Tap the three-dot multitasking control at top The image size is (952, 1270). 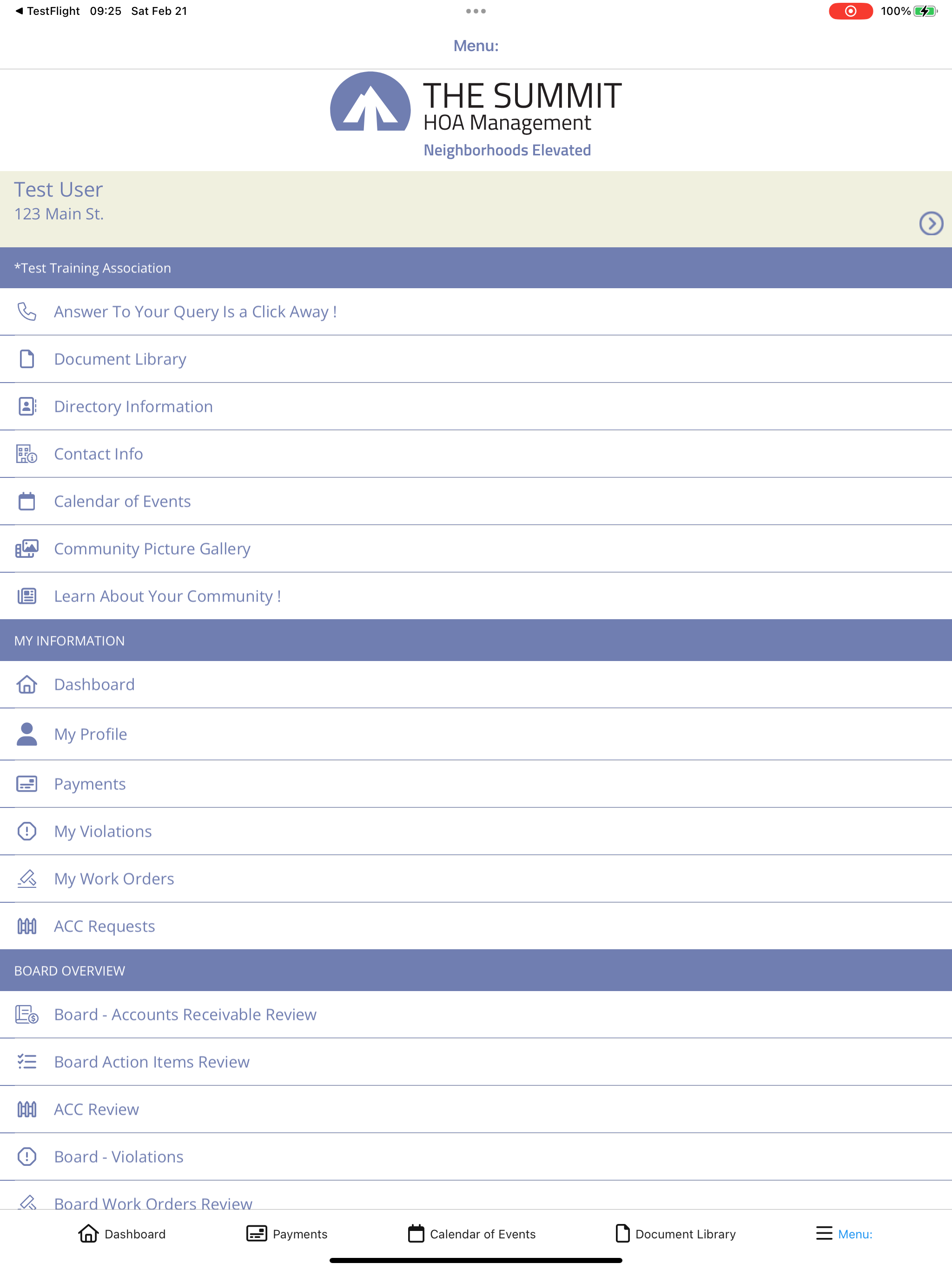476,11
